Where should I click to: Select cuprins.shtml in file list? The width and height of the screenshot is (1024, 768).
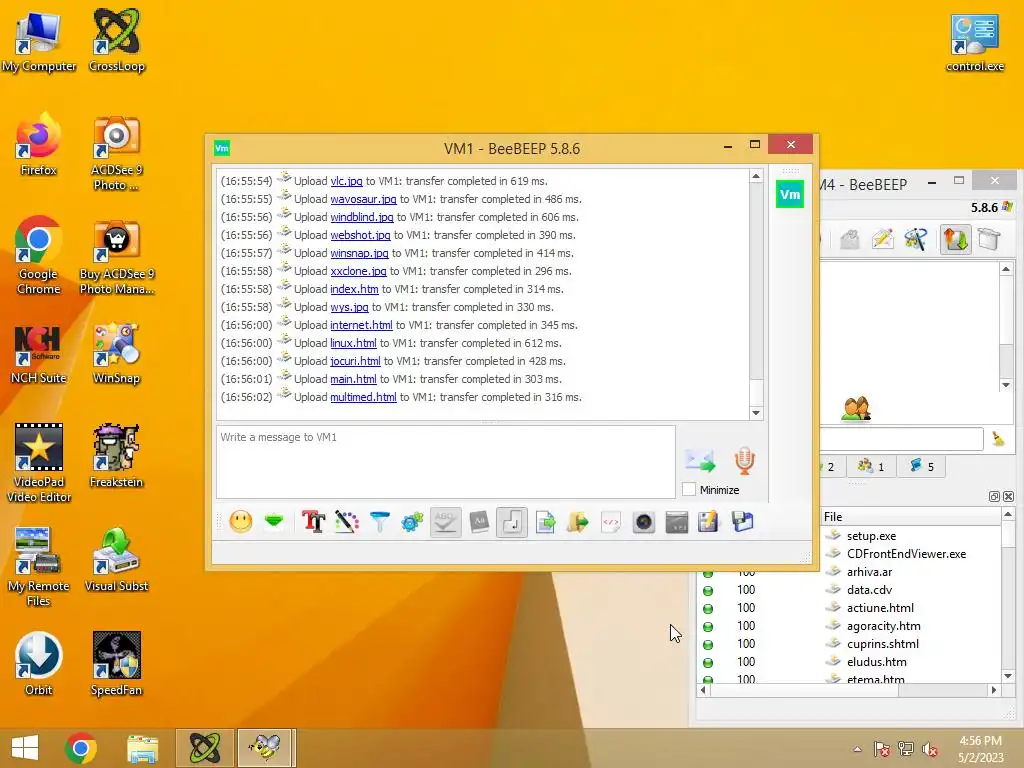tap(883, 644)
